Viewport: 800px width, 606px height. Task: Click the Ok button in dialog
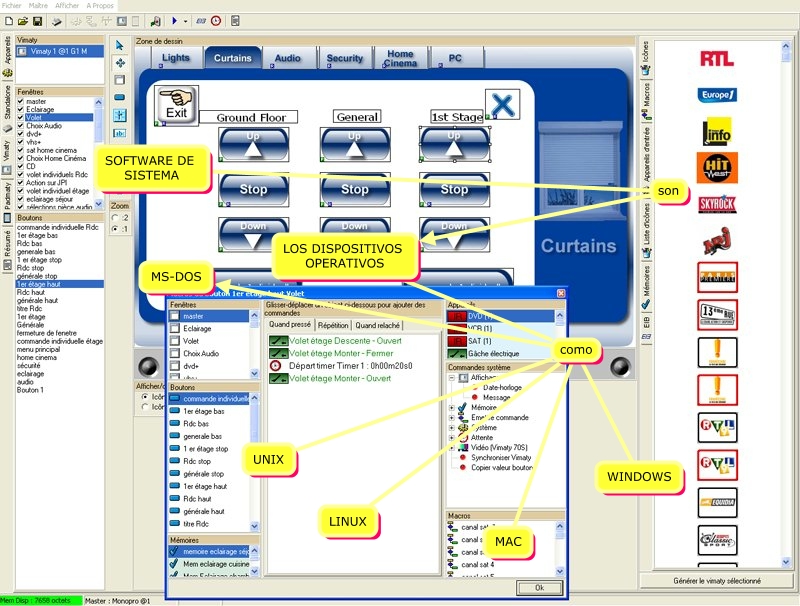[539, 587]
